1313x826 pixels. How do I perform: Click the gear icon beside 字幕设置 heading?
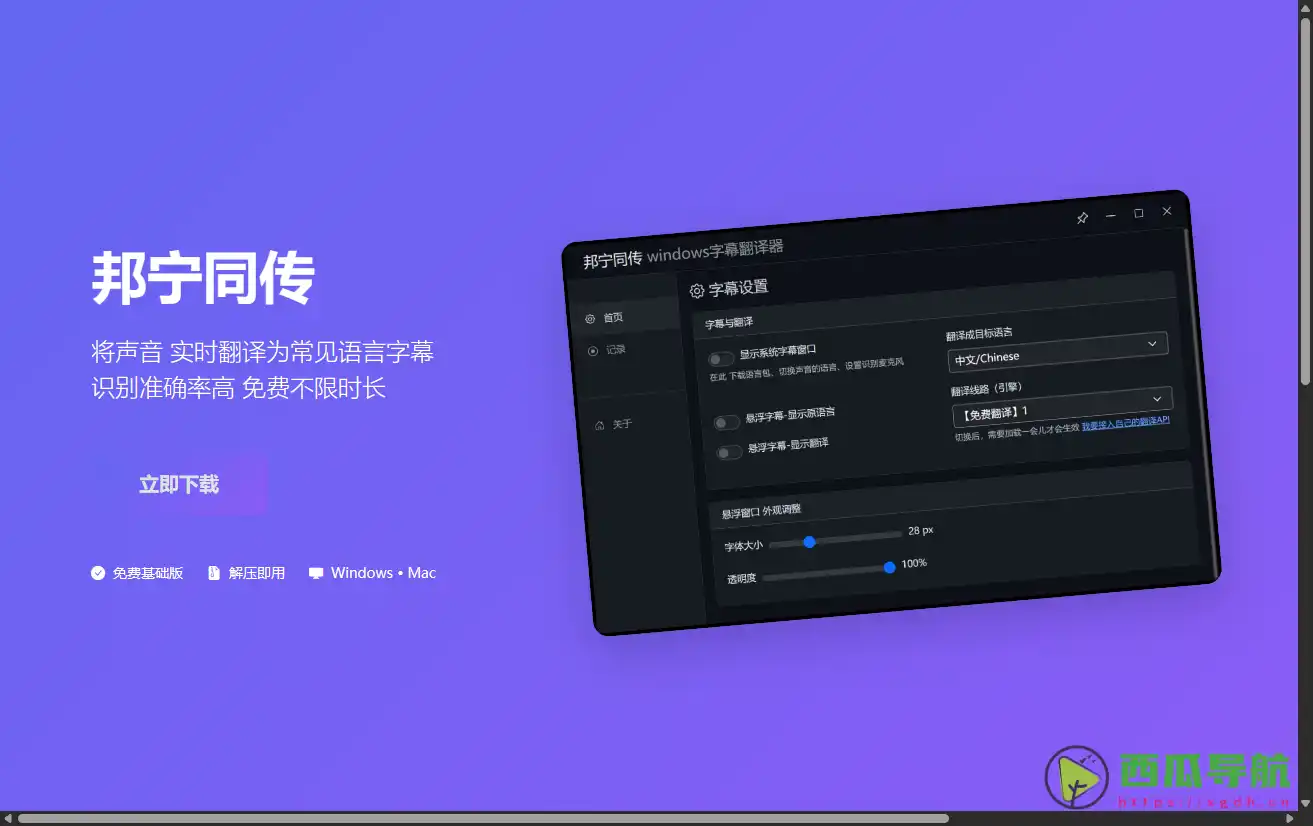tap(697, 289)
